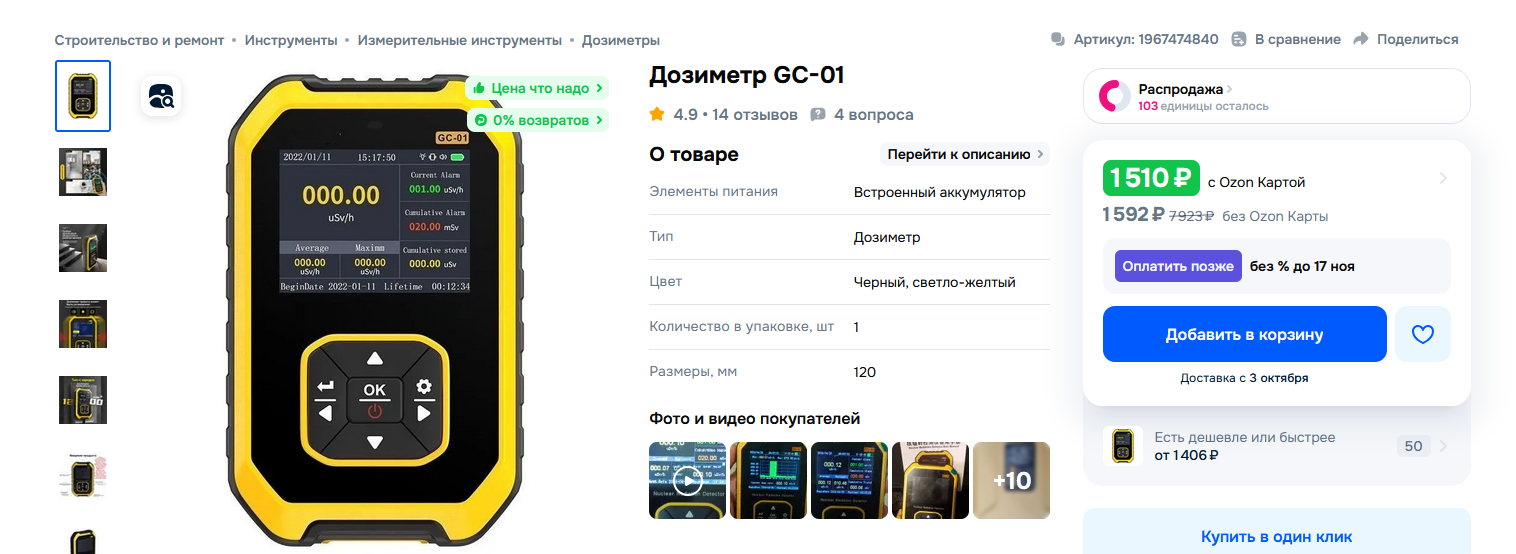This screenshot has height=554, width=1516.
Task: Open the Измерительные инструменты breadcrumb
Action: (460, 40)
